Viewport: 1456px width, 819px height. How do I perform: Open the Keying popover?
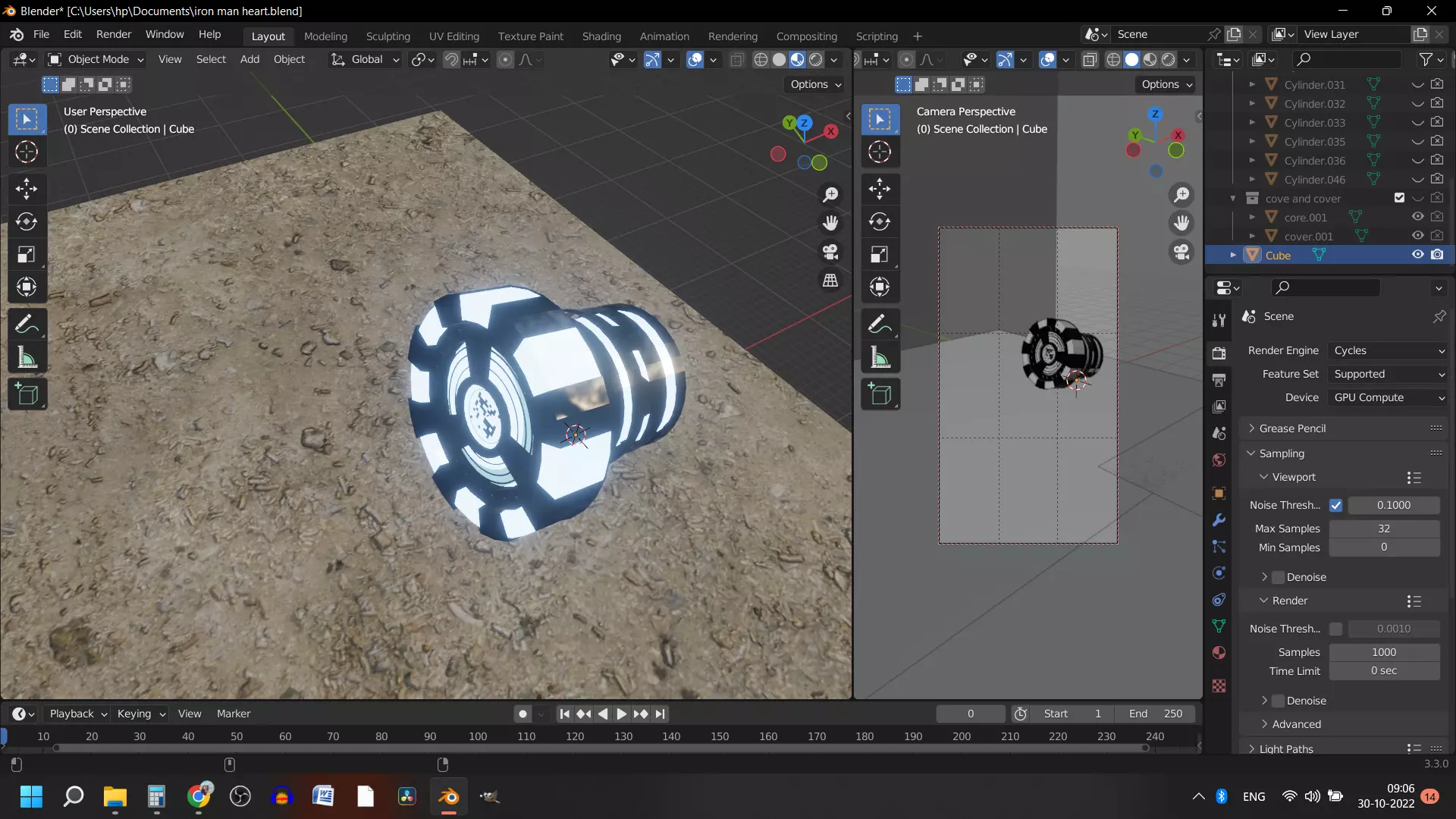(x=141, y=714)
